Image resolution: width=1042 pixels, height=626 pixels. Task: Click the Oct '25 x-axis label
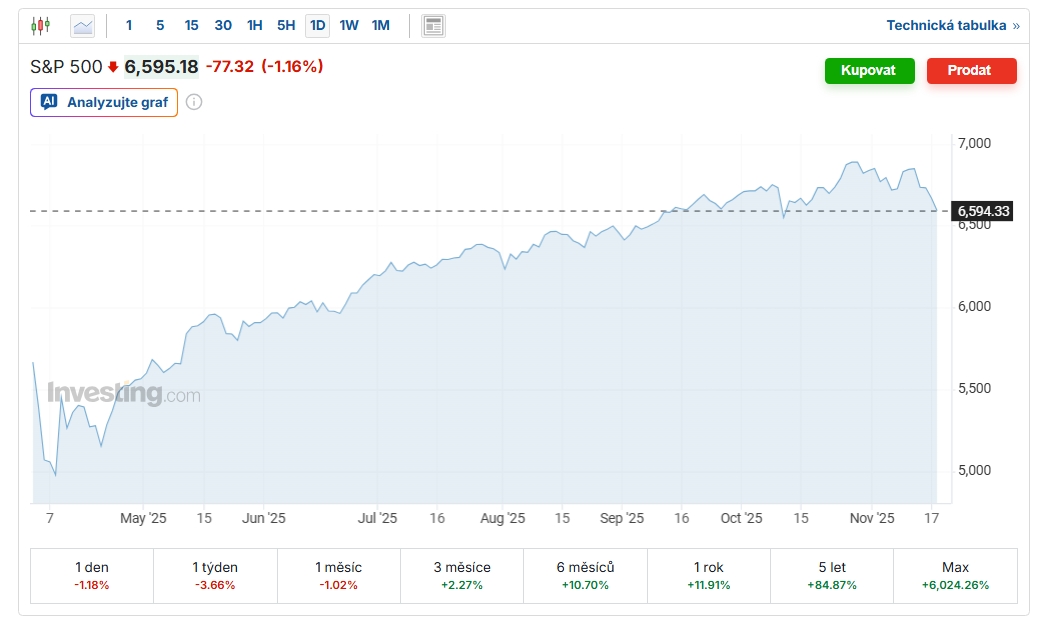coord(742,518)
